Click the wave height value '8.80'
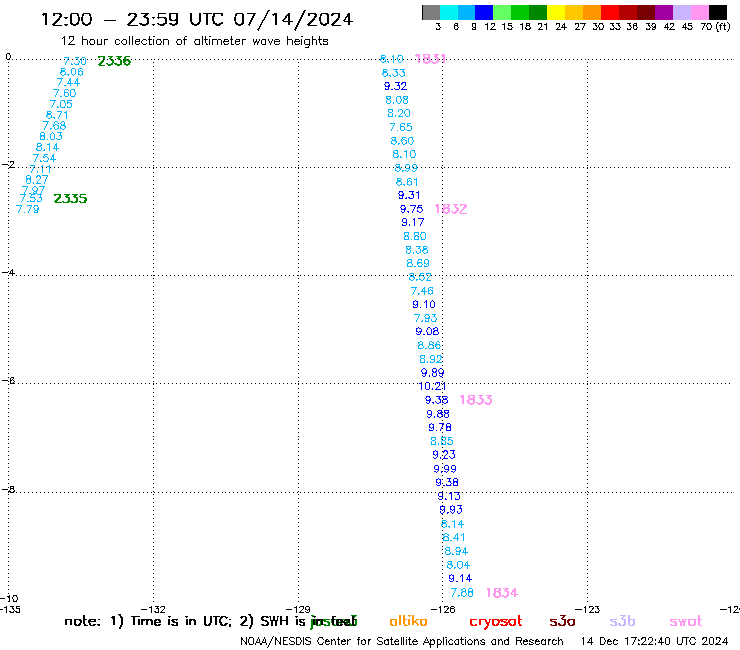Image resolution: width=740 pixels, height=650 pixels. (414, 236)
